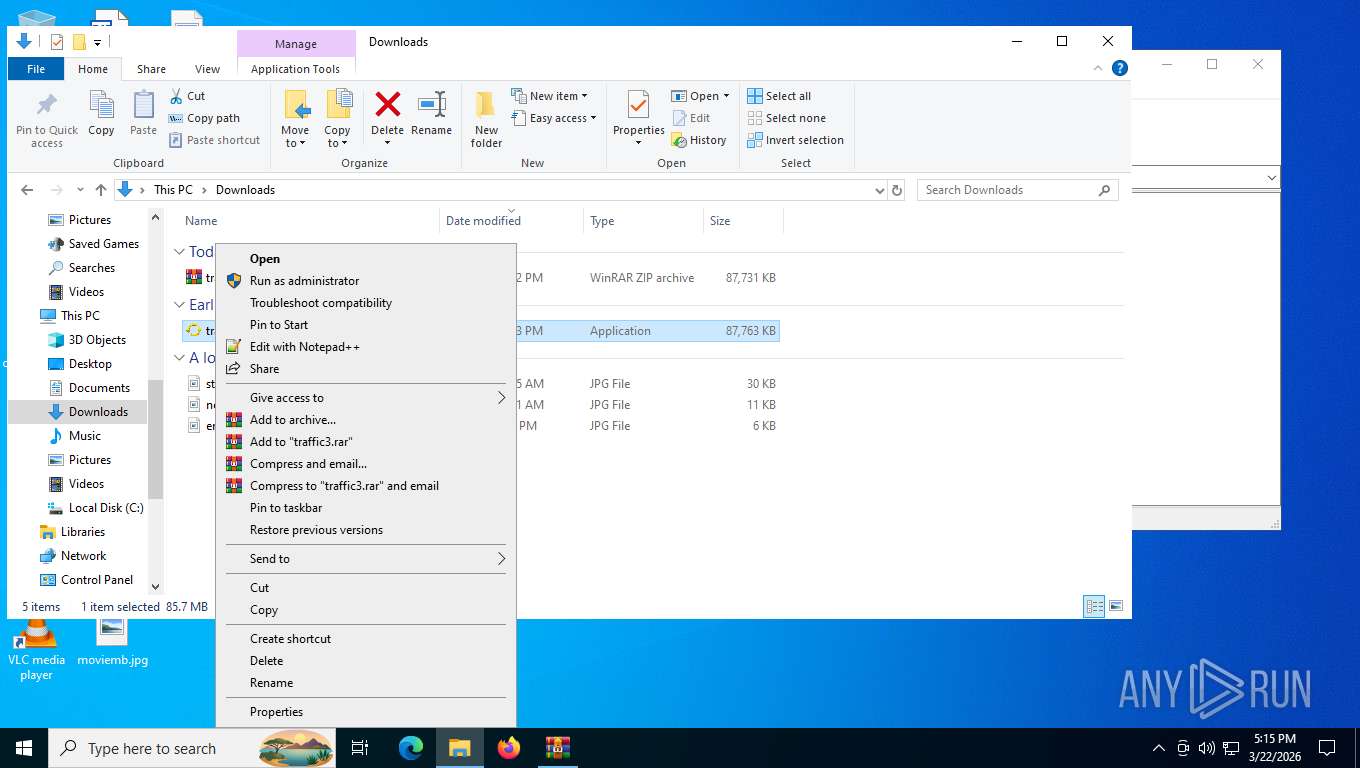1360x768 pixels.
Task: Open the Application Tools tab
Action: pyautogui.click(x=295, y=69)
